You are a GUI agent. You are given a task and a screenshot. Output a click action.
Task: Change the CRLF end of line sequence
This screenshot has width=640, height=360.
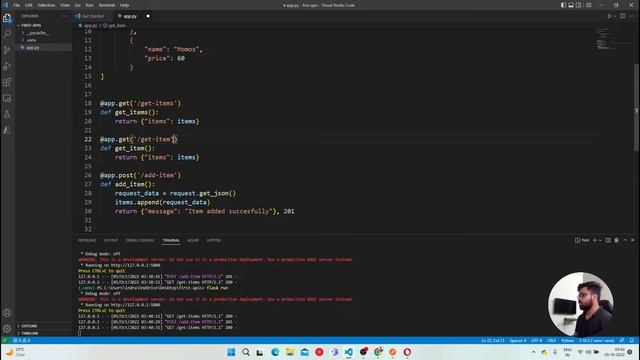click(551, 340)
